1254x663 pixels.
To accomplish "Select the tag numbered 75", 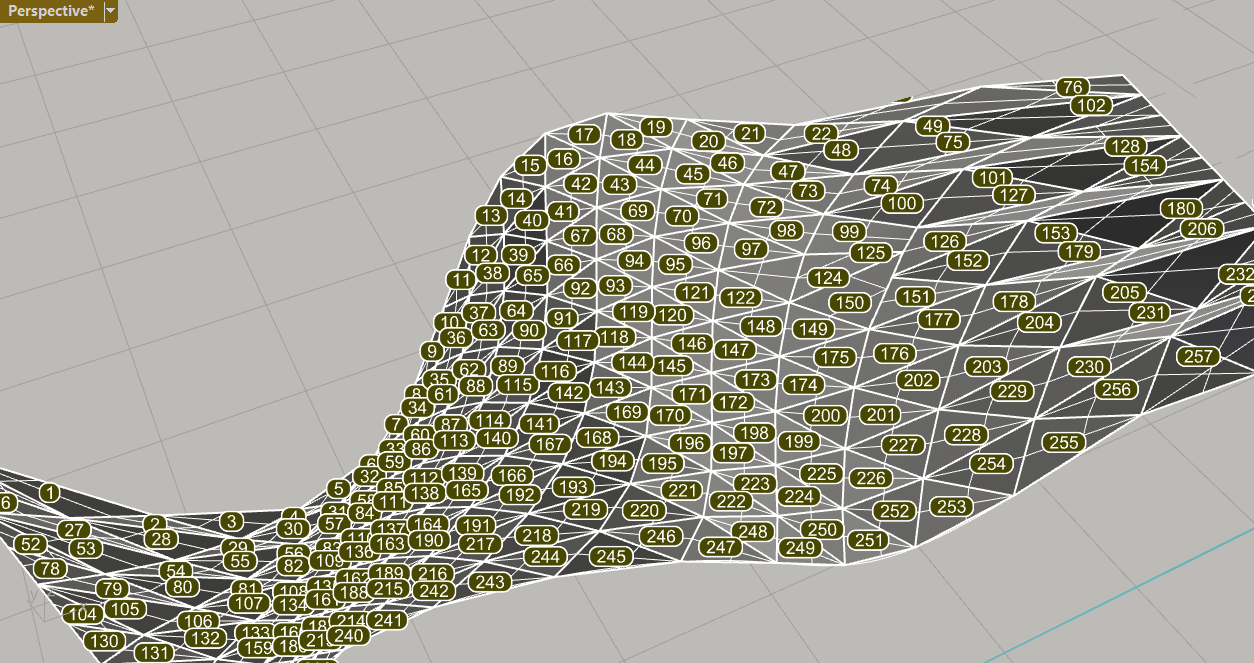I will coord(953,142).
